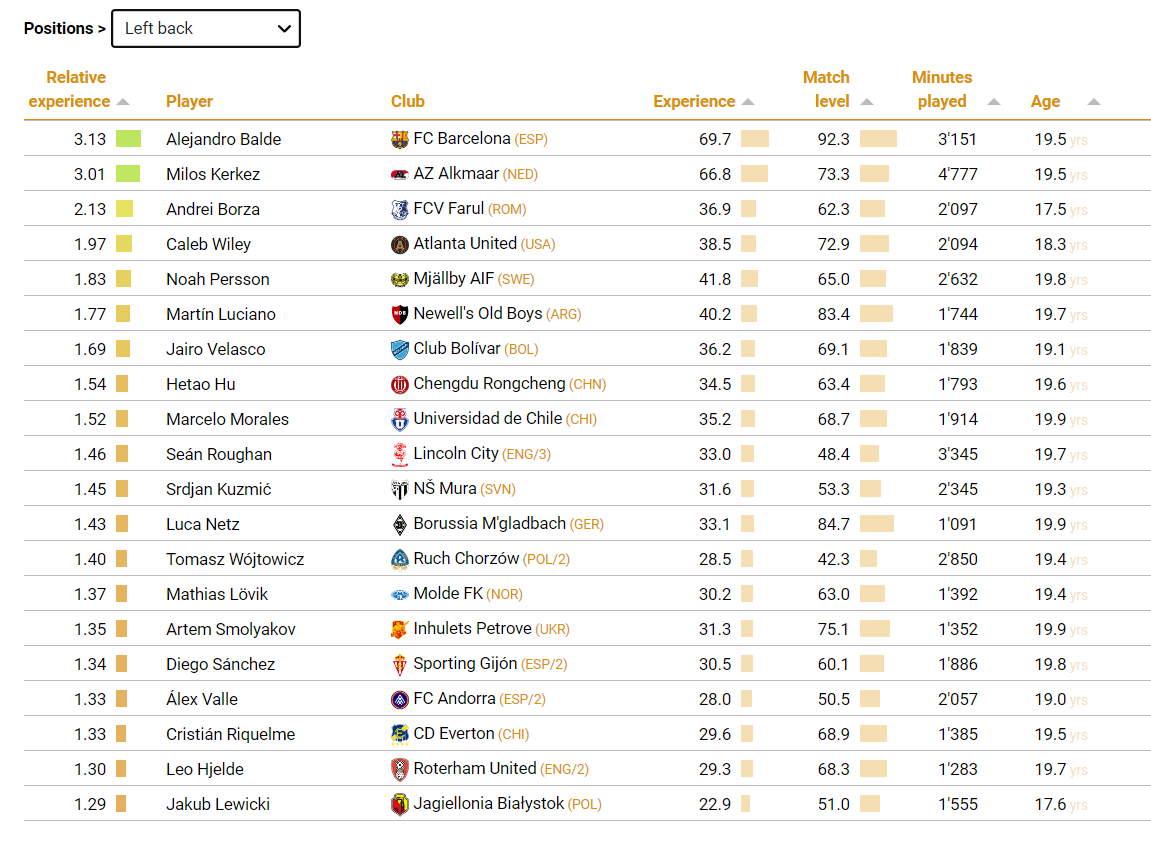Click the Player column header
The image size is (1151, 846).
189,102
